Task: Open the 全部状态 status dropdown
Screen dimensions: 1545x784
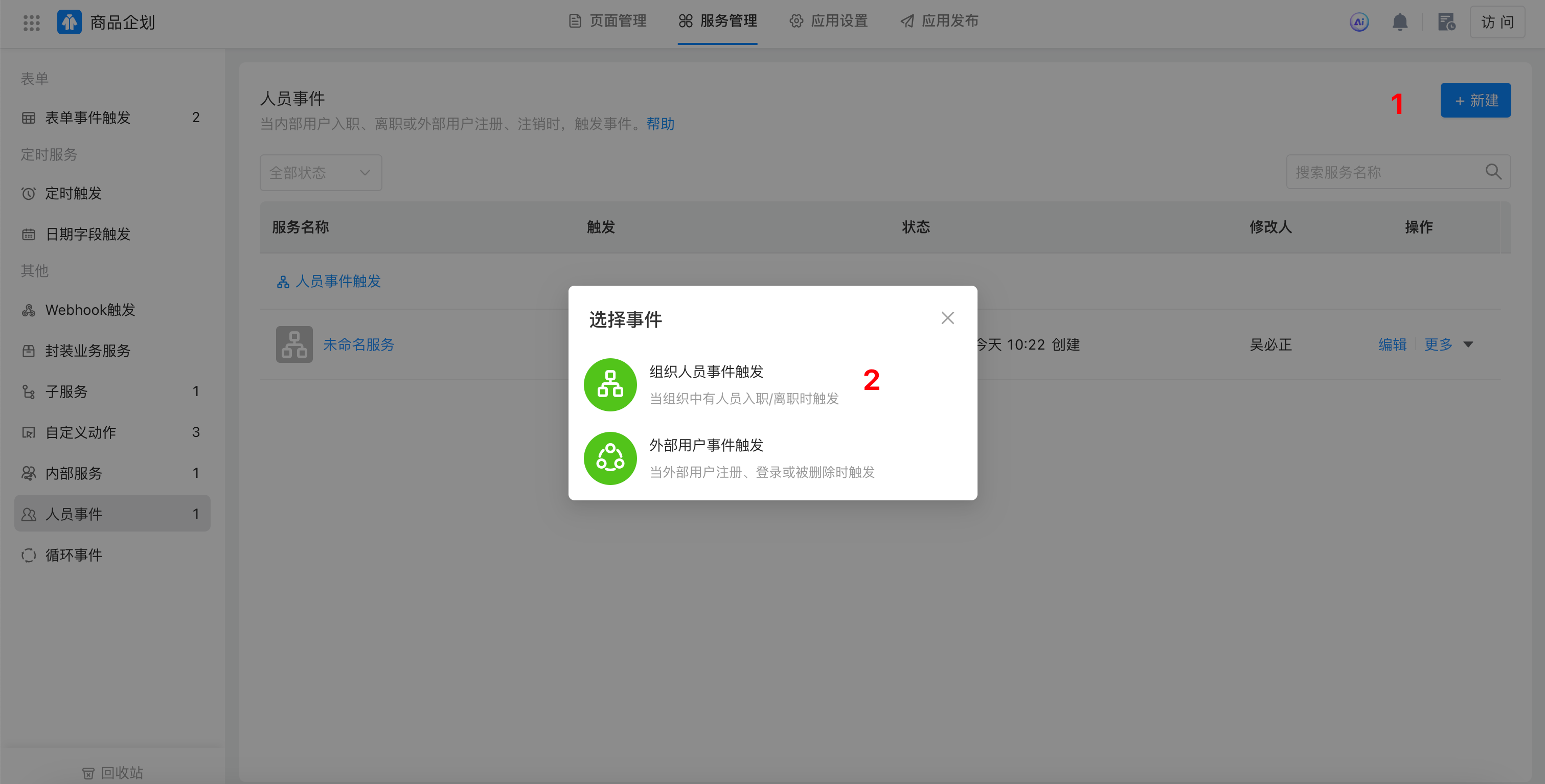Action: pos(320,173)
